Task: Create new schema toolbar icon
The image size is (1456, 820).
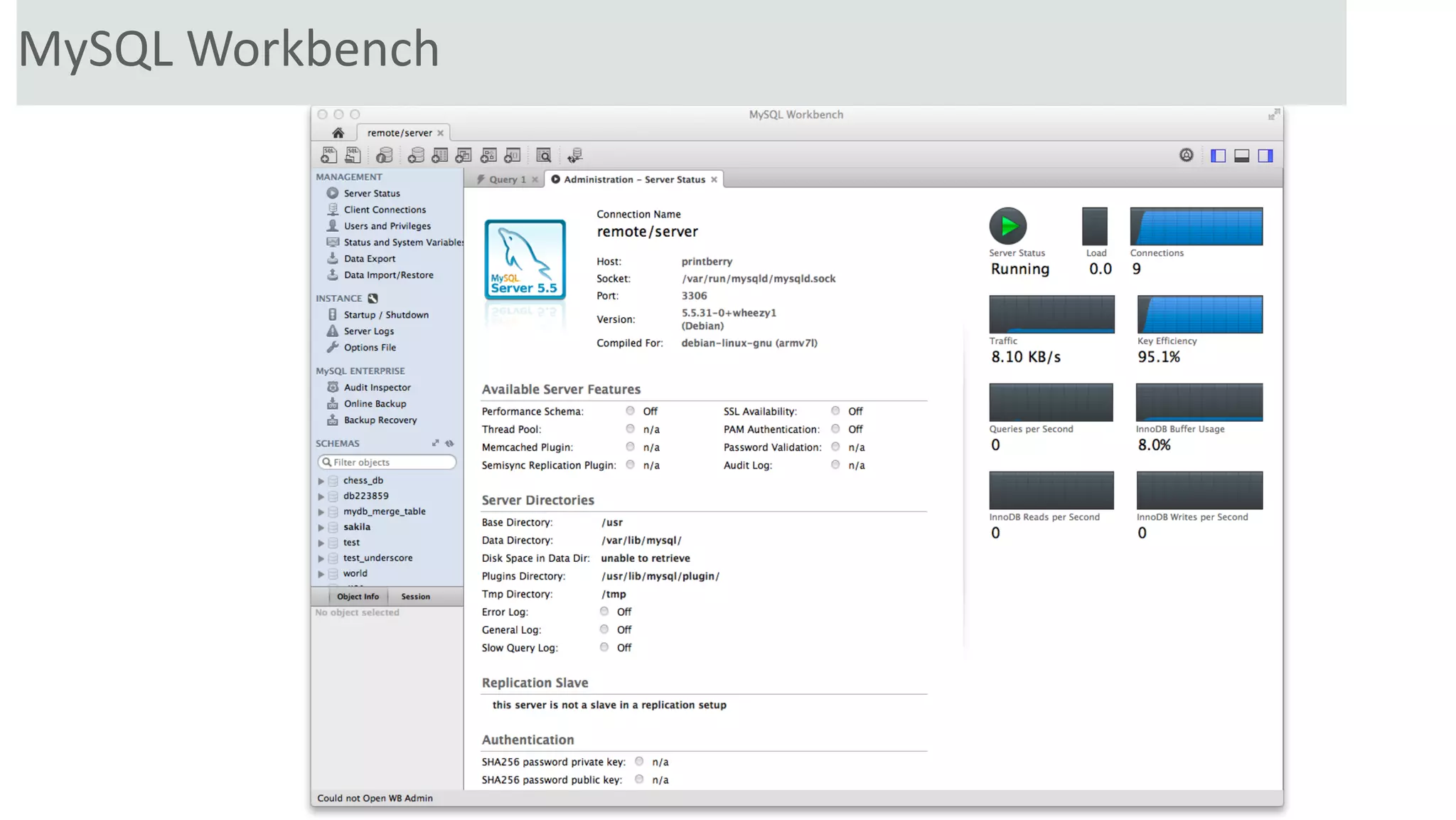Action: [417, 155]
